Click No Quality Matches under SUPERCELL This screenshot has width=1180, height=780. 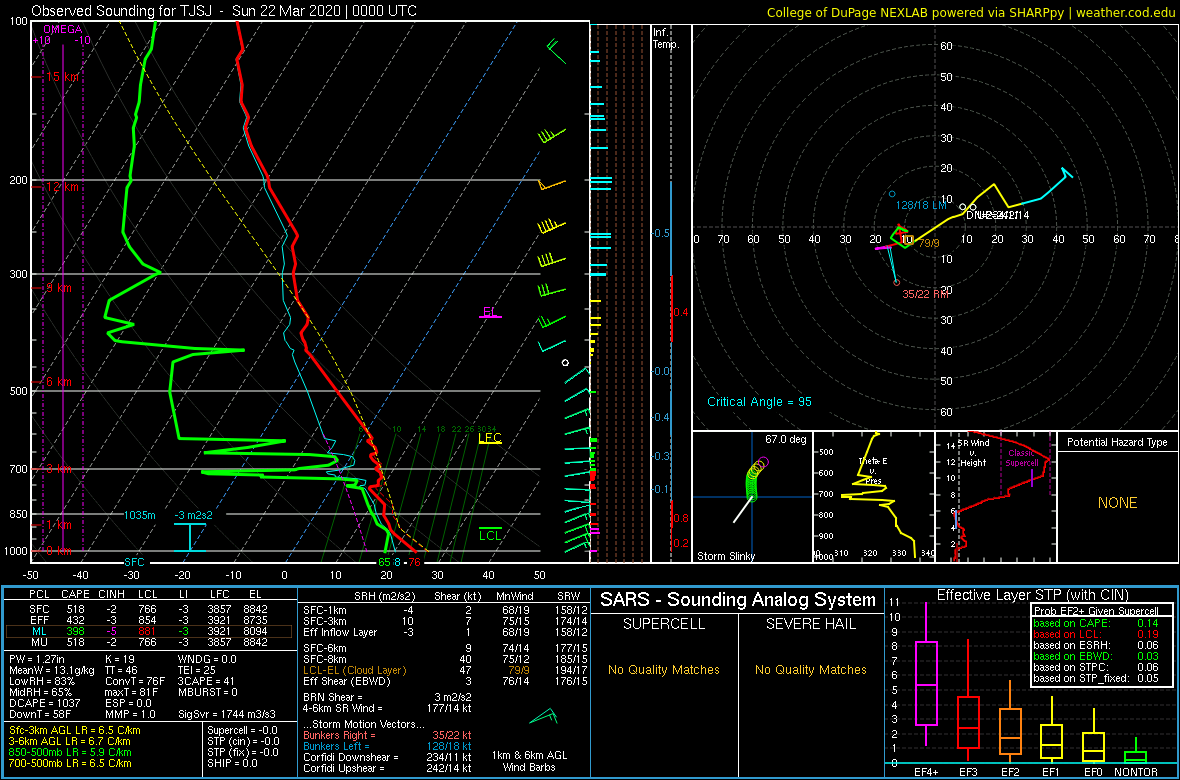(x=663, y=669)
